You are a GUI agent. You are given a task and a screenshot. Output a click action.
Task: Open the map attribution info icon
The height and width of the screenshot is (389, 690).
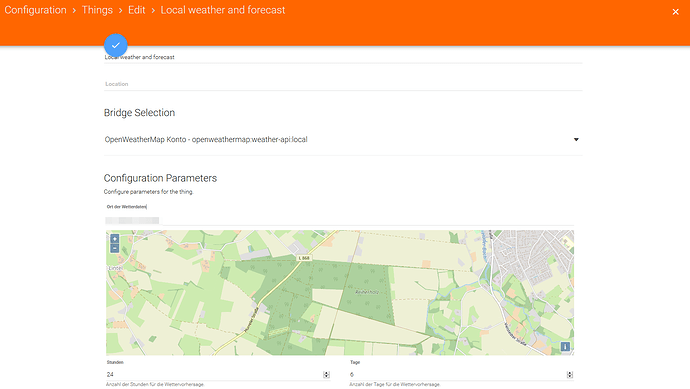565,347
